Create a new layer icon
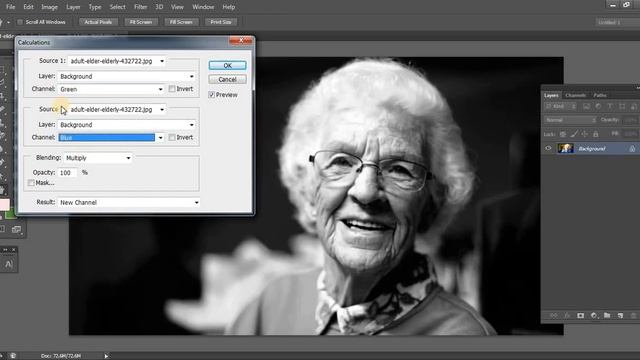The width and height of the screenshot is (640, 360). [x=620, y=316]
